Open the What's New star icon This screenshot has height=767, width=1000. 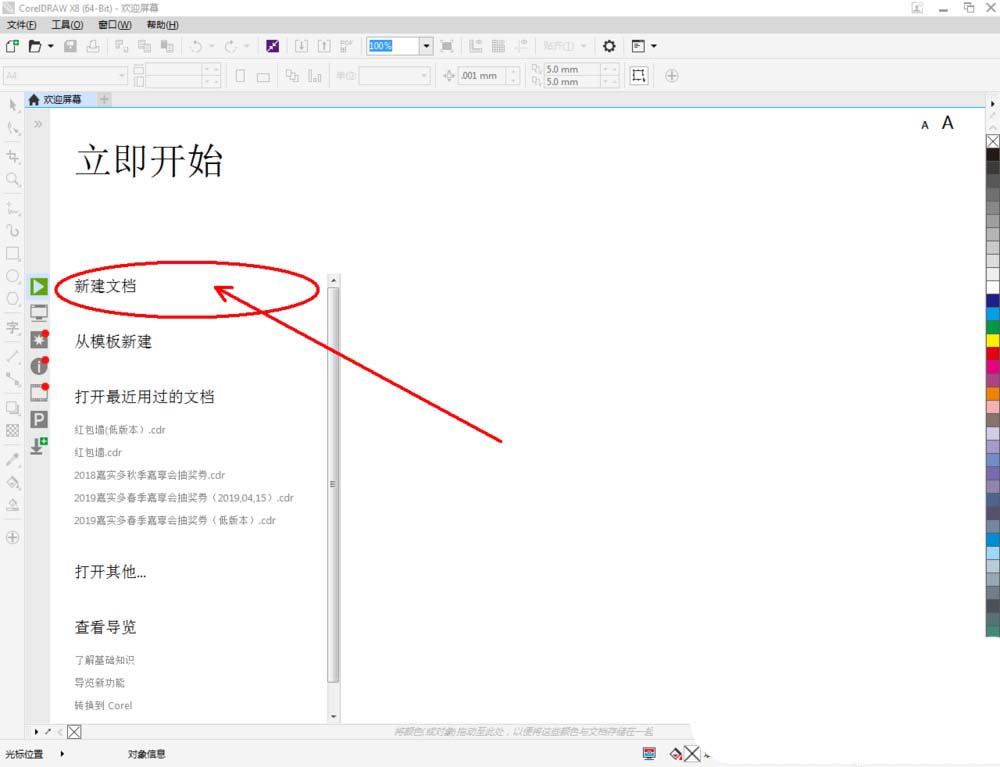tap(39, 340)
